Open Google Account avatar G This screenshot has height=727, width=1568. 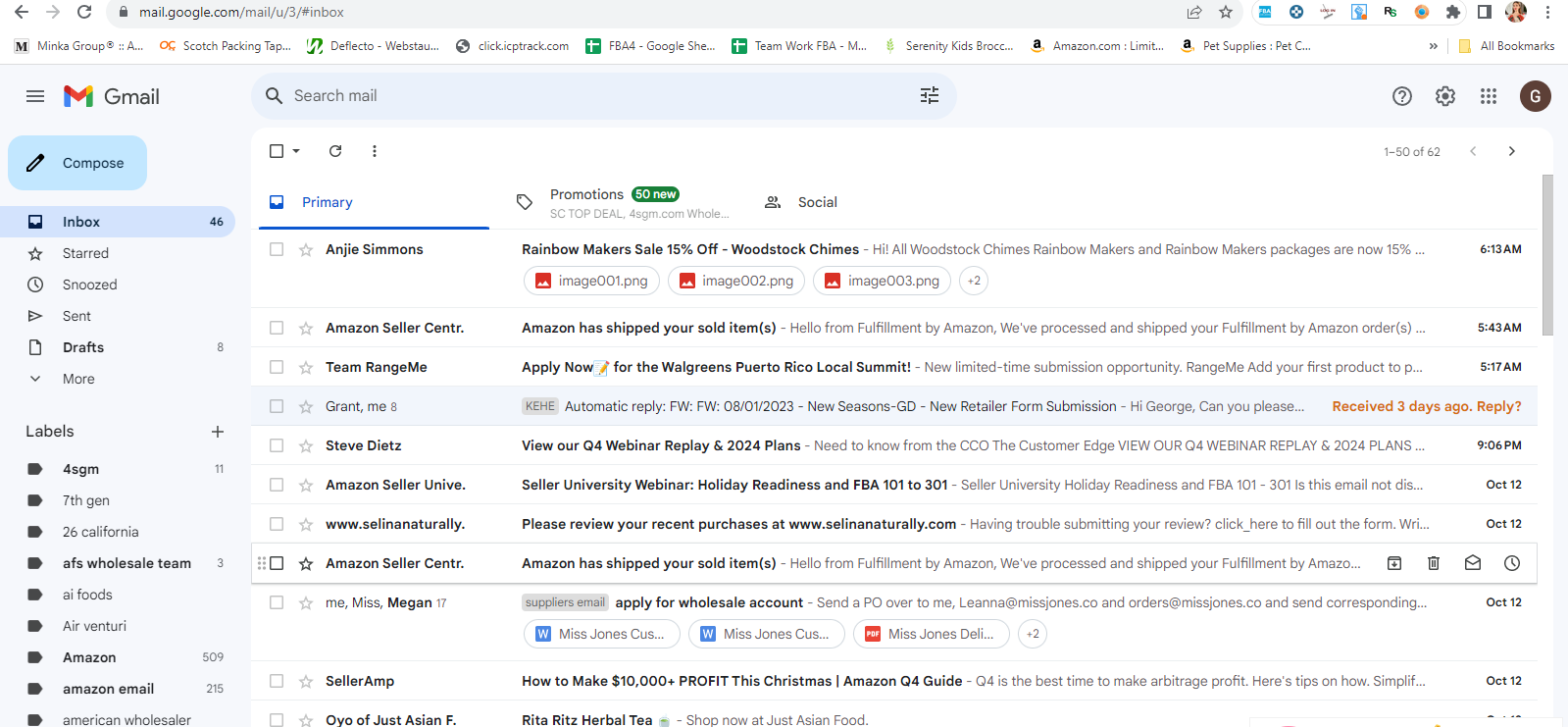pos(1536,96)
